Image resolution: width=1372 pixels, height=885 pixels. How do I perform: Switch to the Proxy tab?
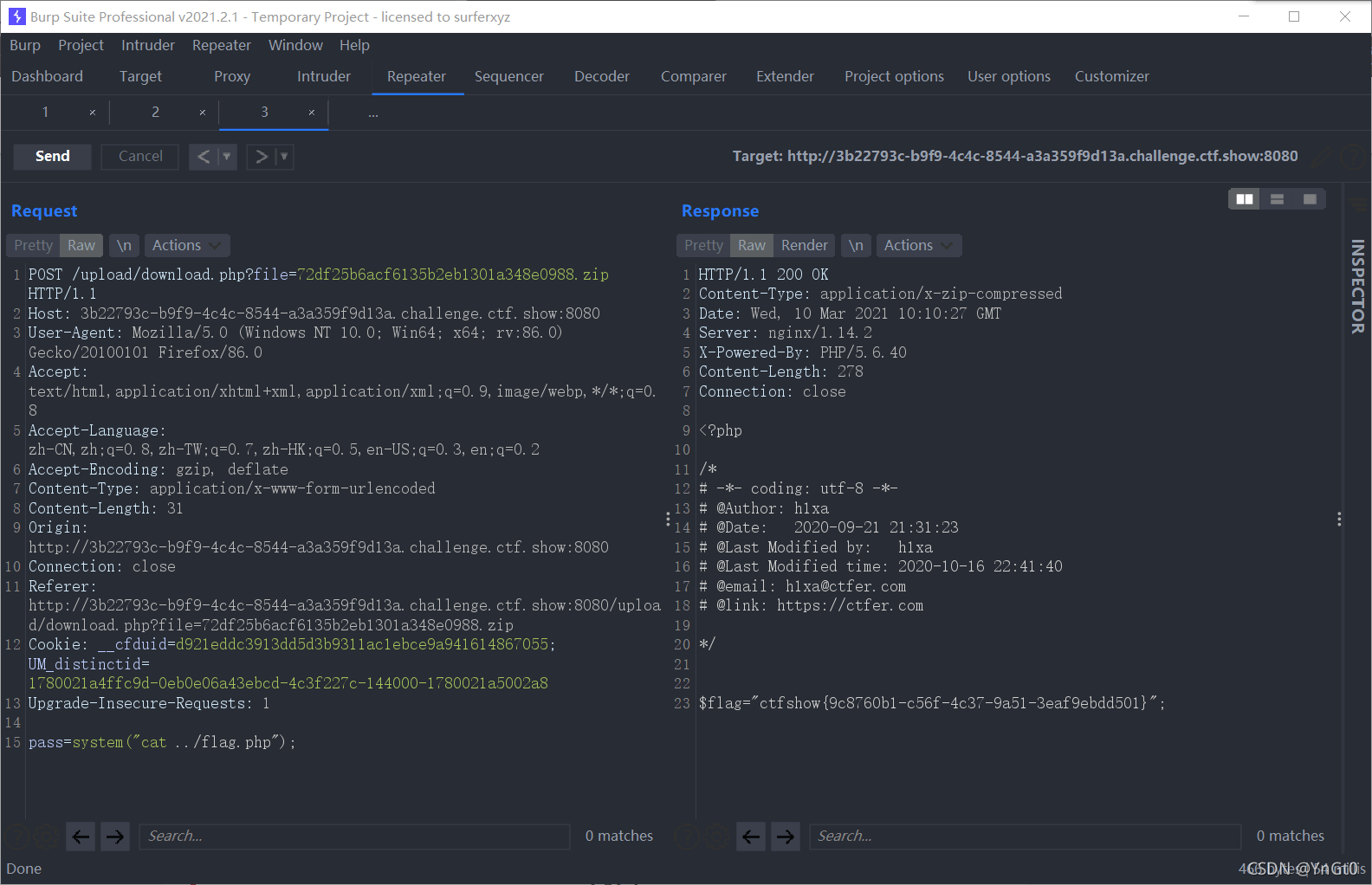click(232, 76)
